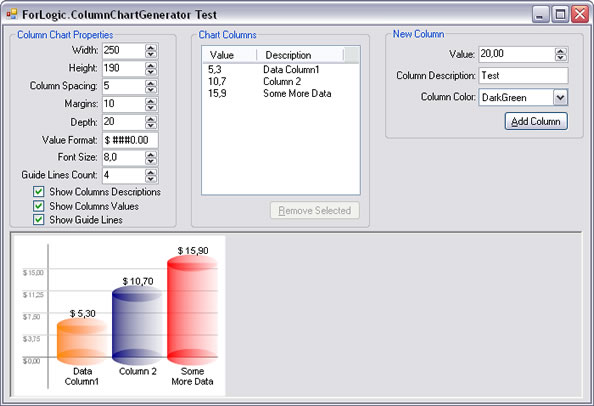
Task: Increase Depth value up arrow
Action: [x=151, y=119]
